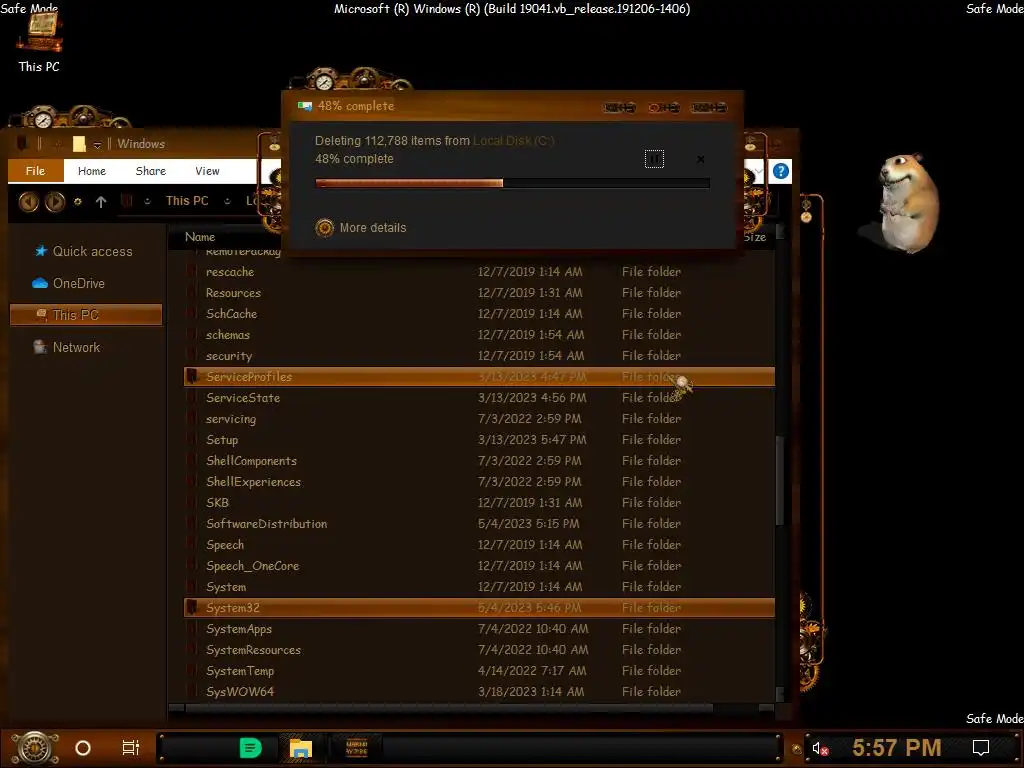1024x768 pixels.
Task: Go up one folder level
Action: click(x=101, y=201)
